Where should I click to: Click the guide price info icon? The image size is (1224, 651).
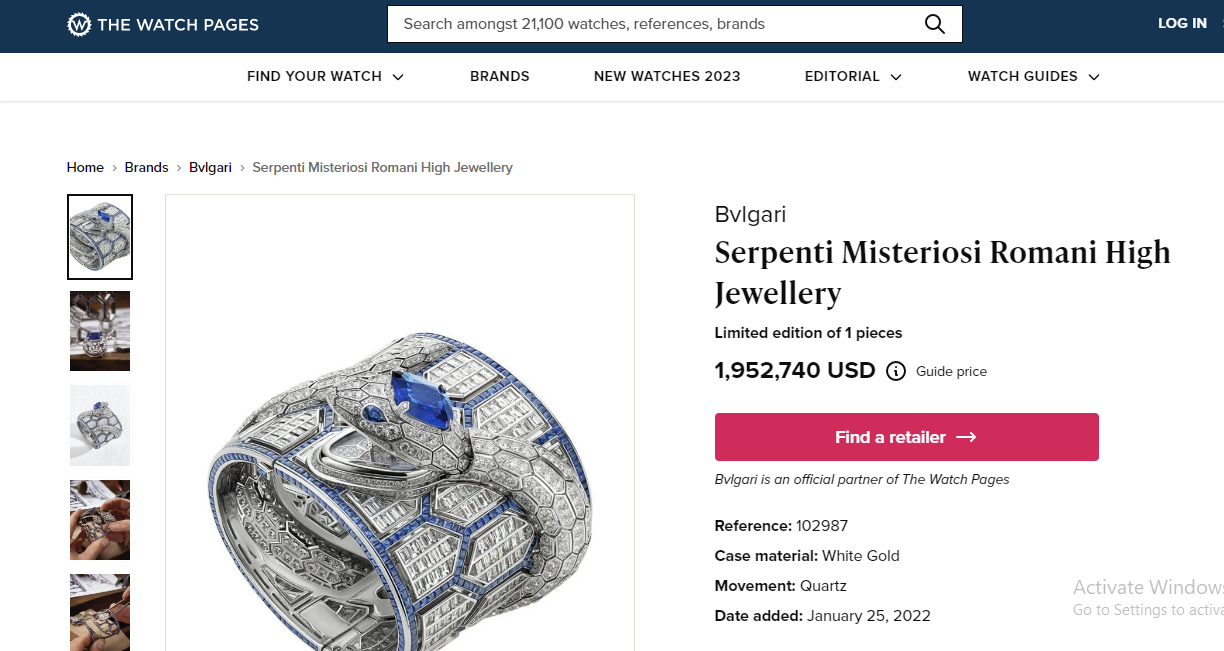point(896,371)
